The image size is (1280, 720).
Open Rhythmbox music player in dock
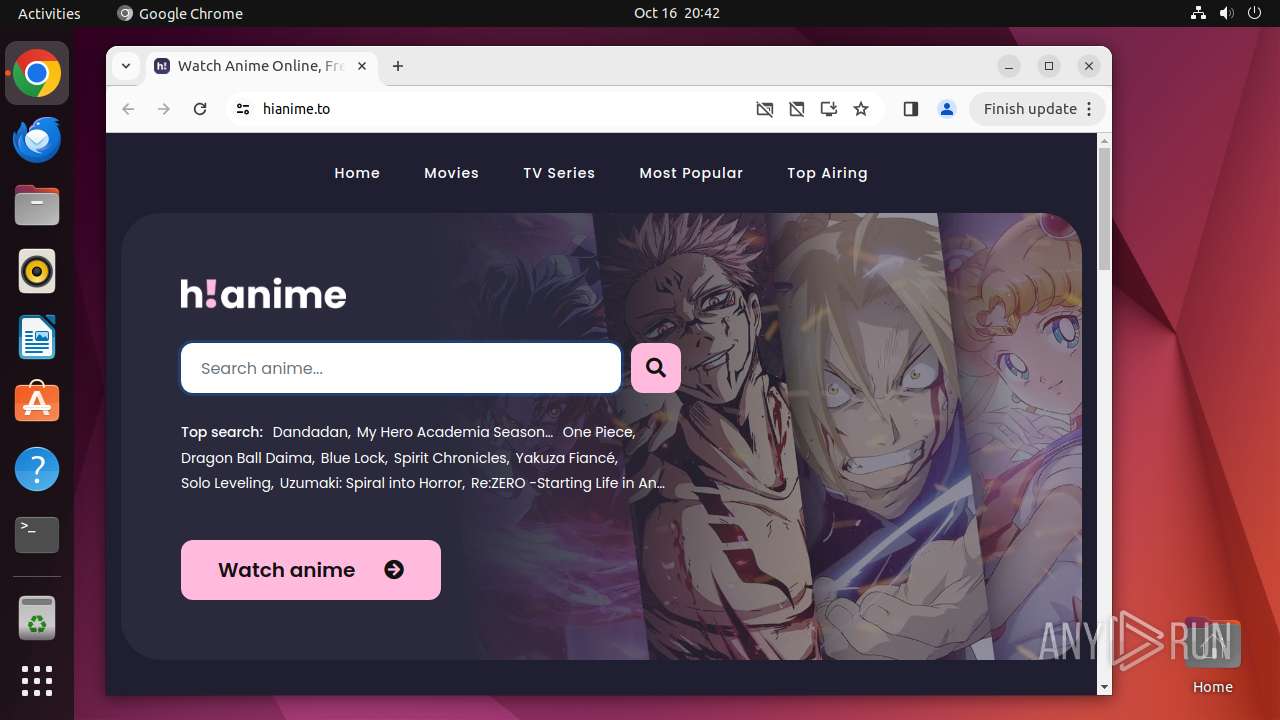pos(37,271)
